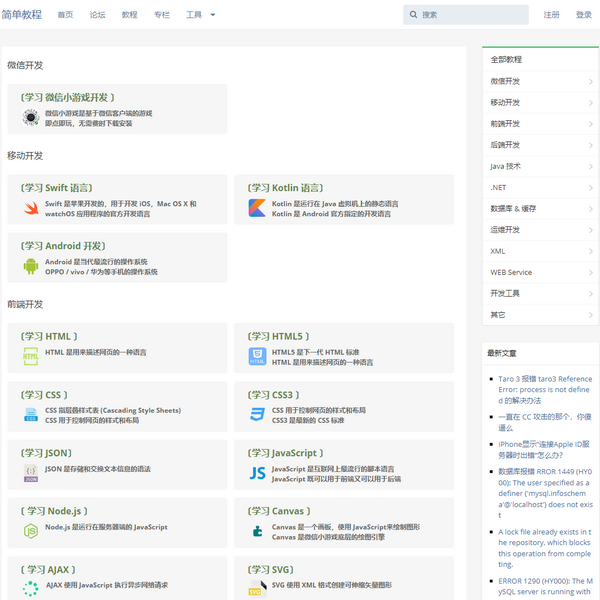The image size is (600, 600).
Task: Click the green Android robot icon
Action: (30, 266)
